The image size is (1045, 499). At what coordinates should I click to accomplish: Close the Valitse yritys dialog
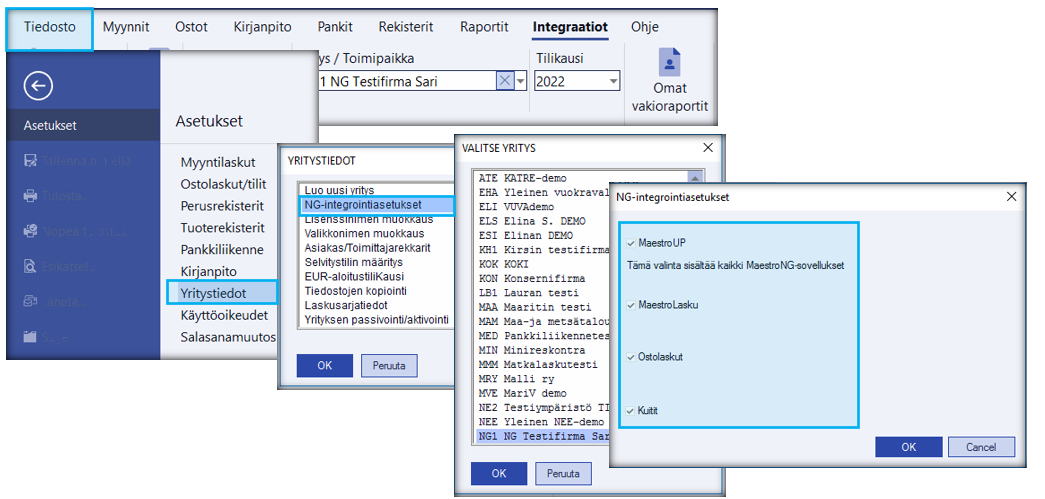point(708,147)
